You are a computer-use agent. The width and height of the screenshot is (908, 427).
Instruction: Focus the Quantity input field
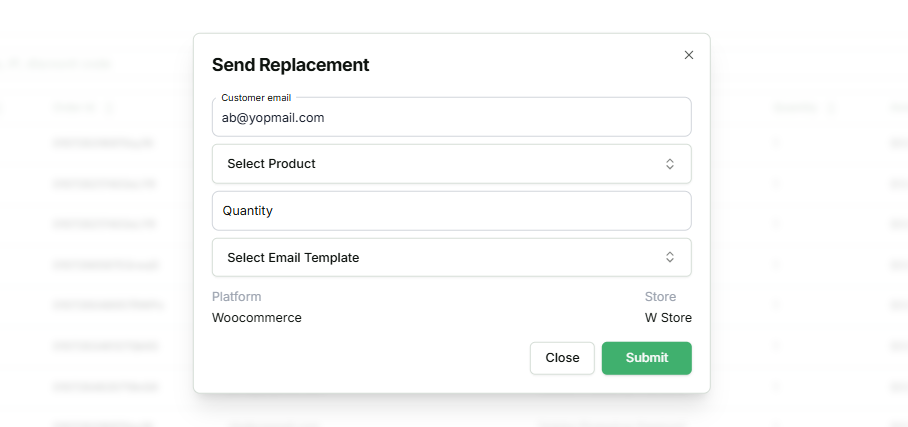click(x=451, y=211)
